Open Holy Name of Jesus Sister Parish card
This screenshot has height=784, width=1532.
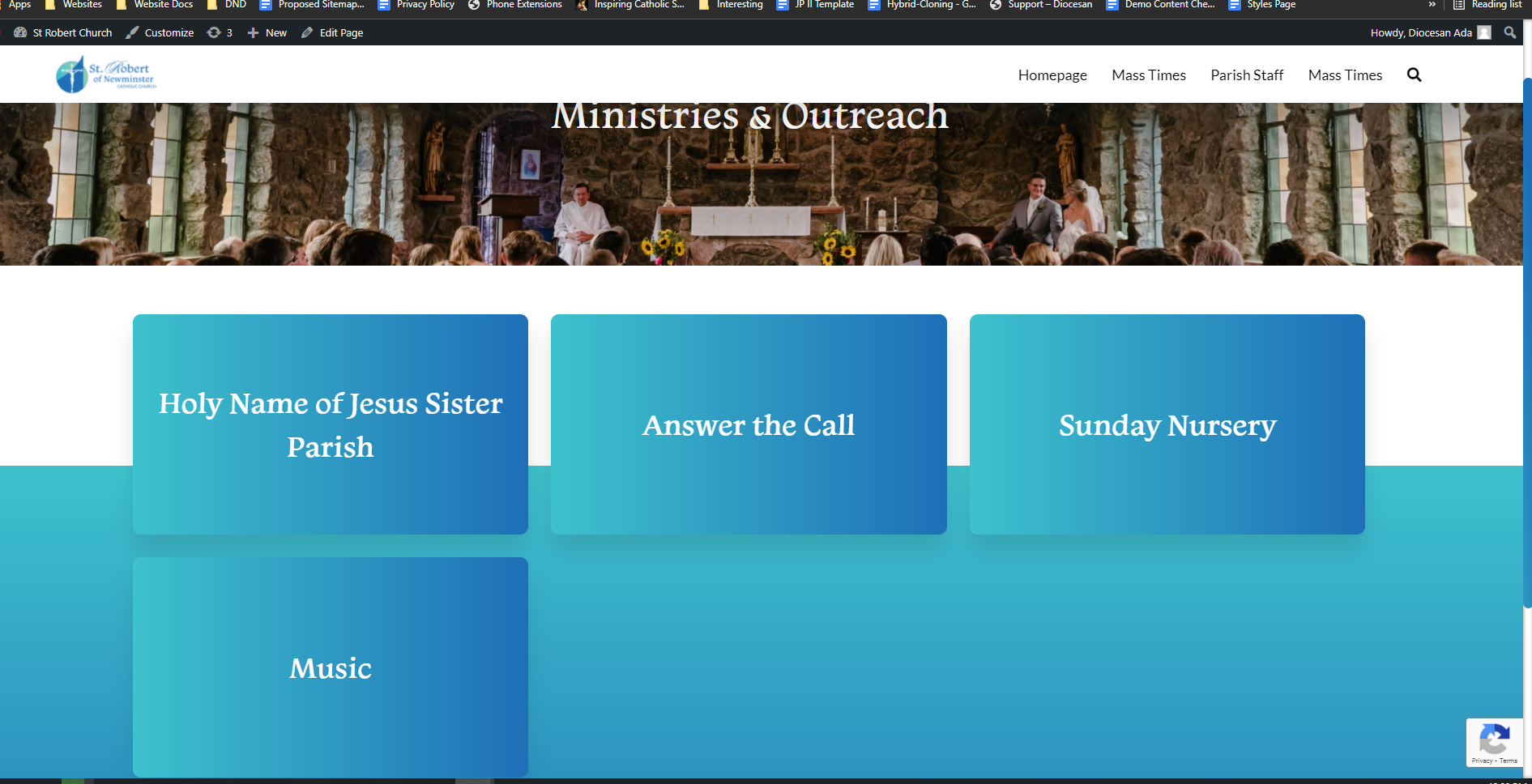pyautogui.click(x=331, y=424)
